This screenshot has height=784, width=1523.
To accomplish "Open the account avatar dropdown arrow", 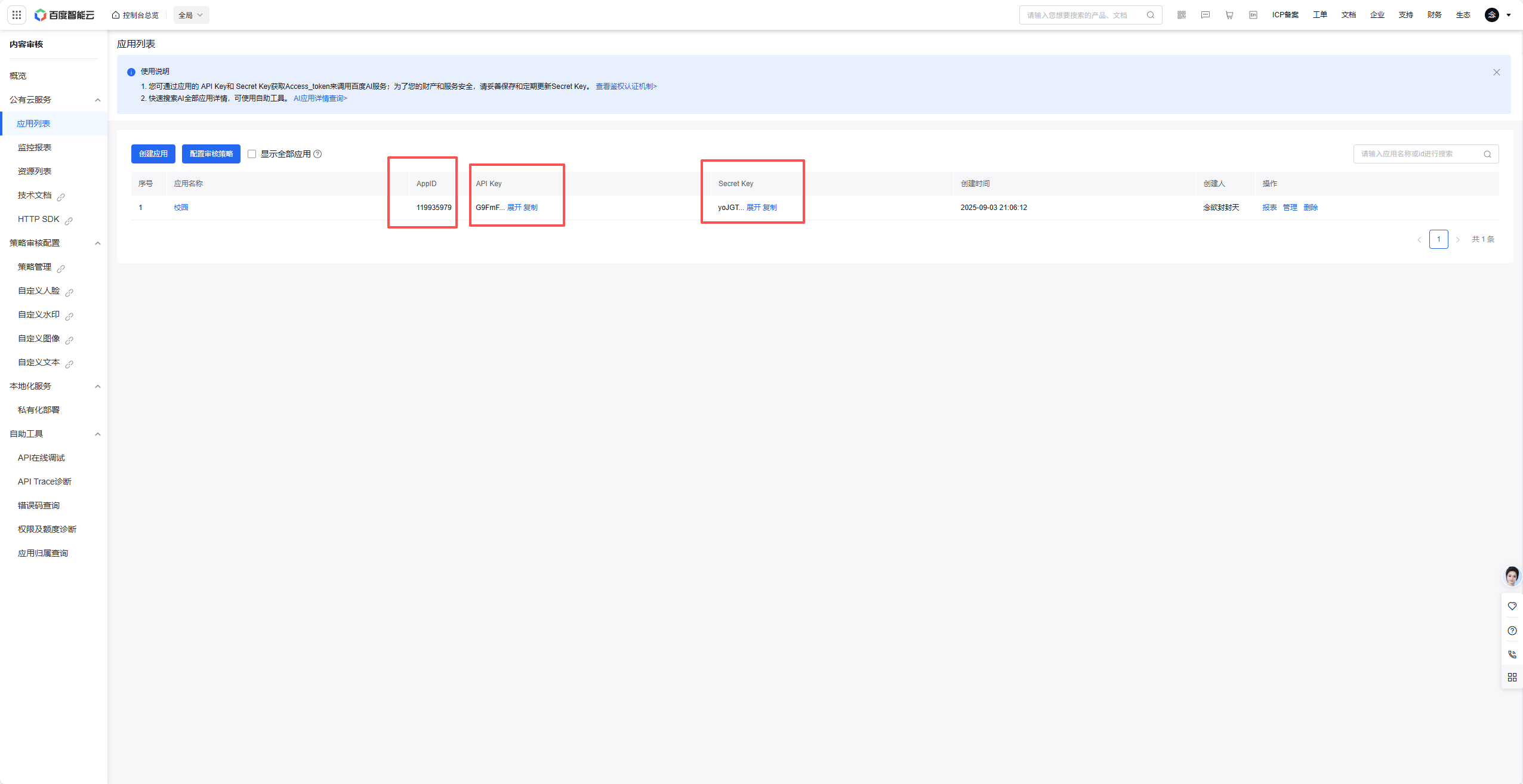I will (x=1509, y=15).
